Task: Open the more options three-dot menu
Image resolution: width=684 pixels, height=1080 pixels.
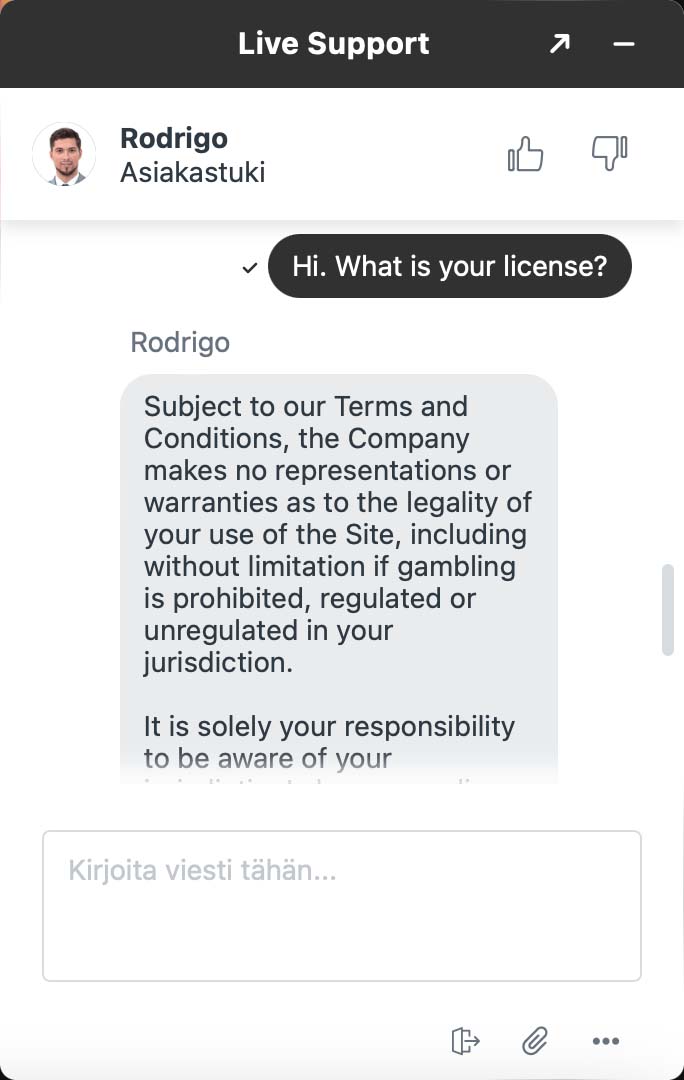Action: (606, 1041)
